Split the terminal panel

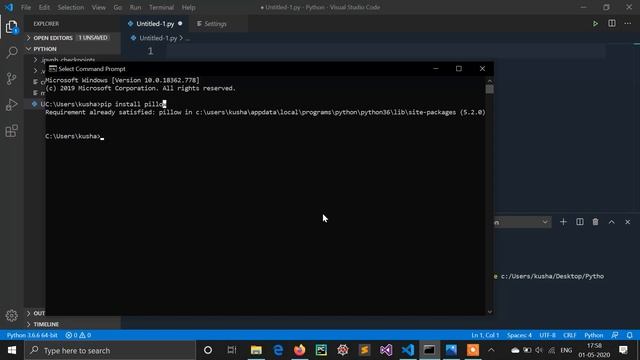580,222
